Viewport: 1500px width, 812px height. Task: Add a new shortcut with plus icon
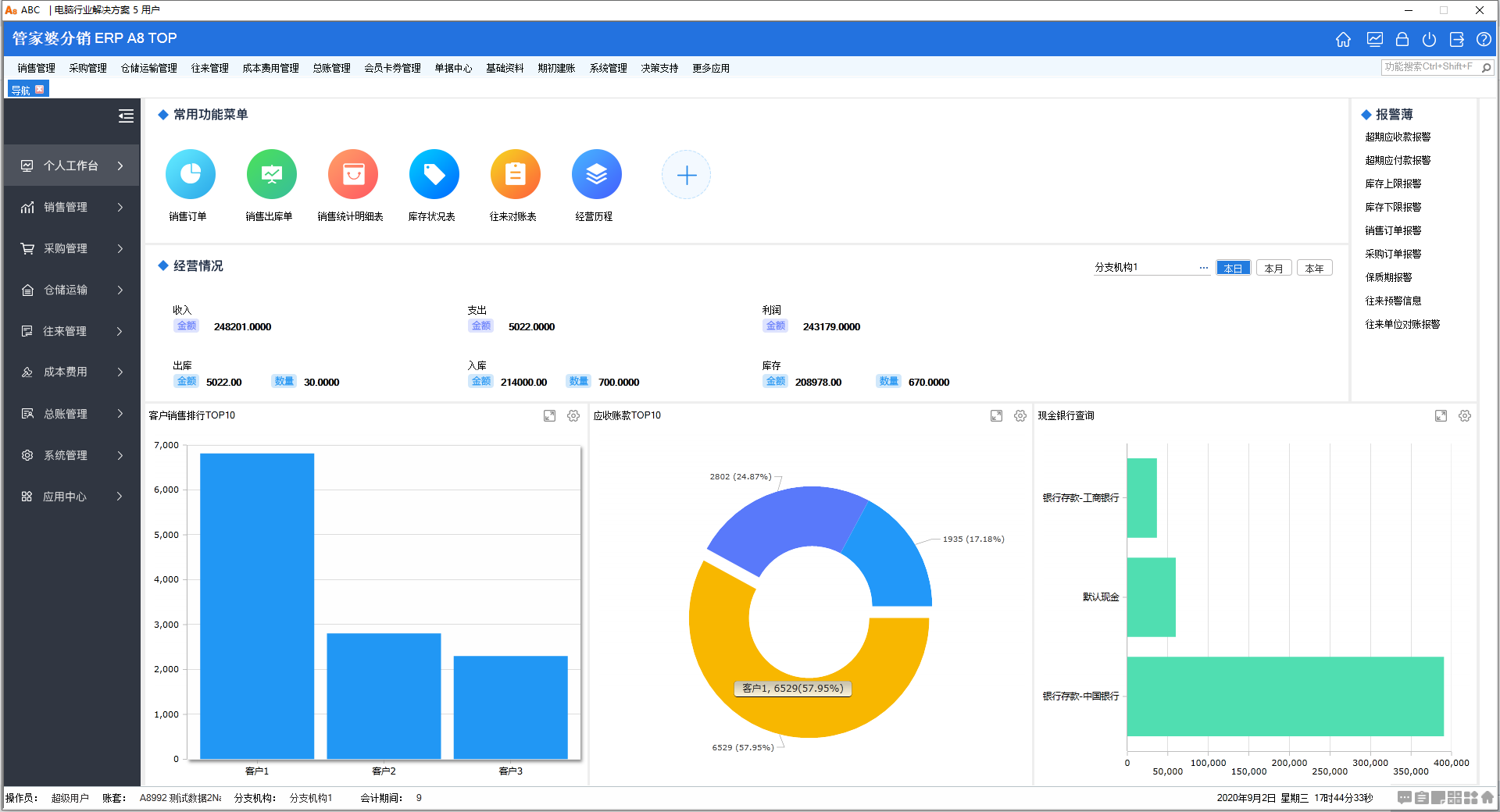pyautogui.click(x=686, y=175)
